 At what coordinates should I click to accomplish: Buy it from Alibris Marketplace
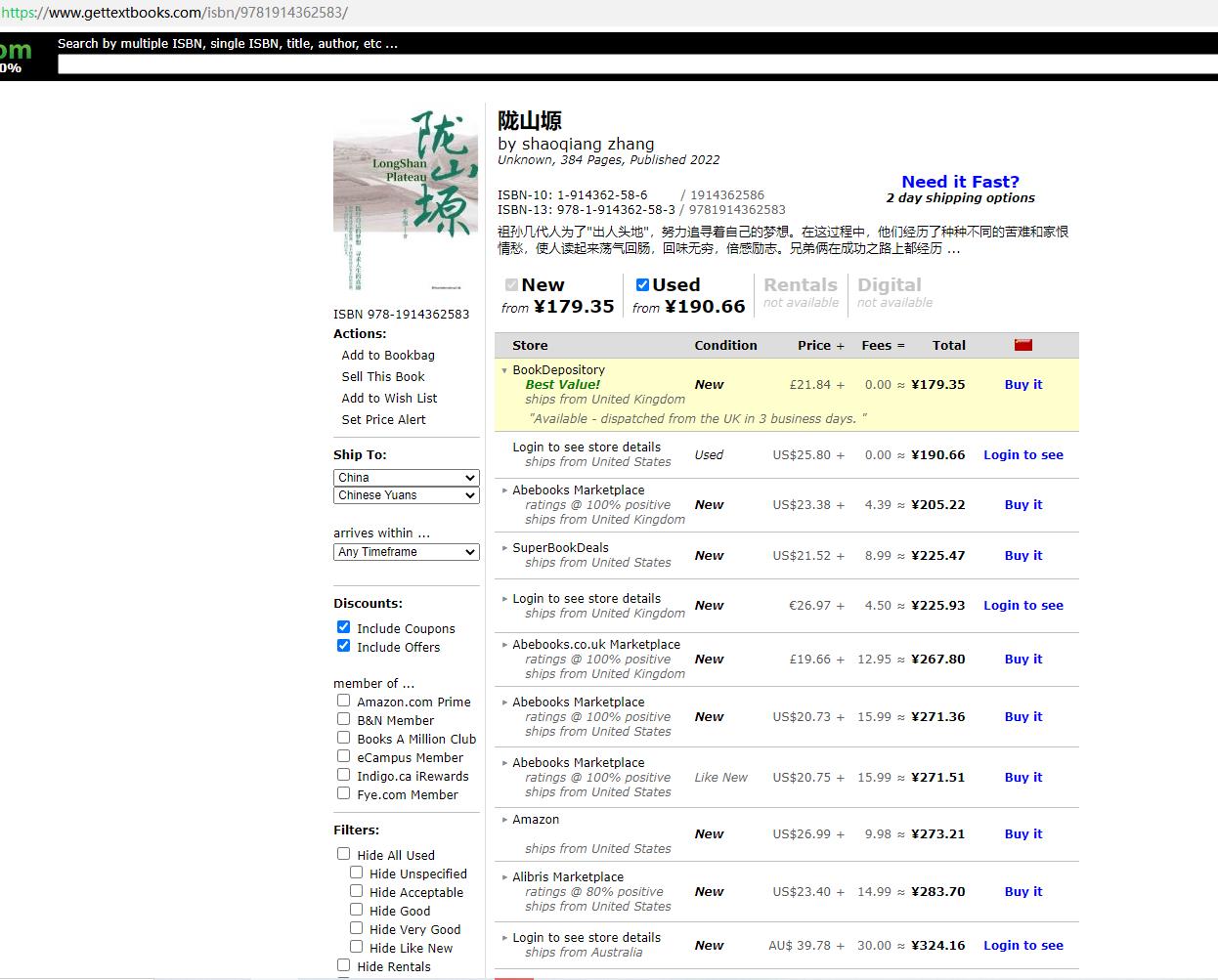(x=1023, y=892)
